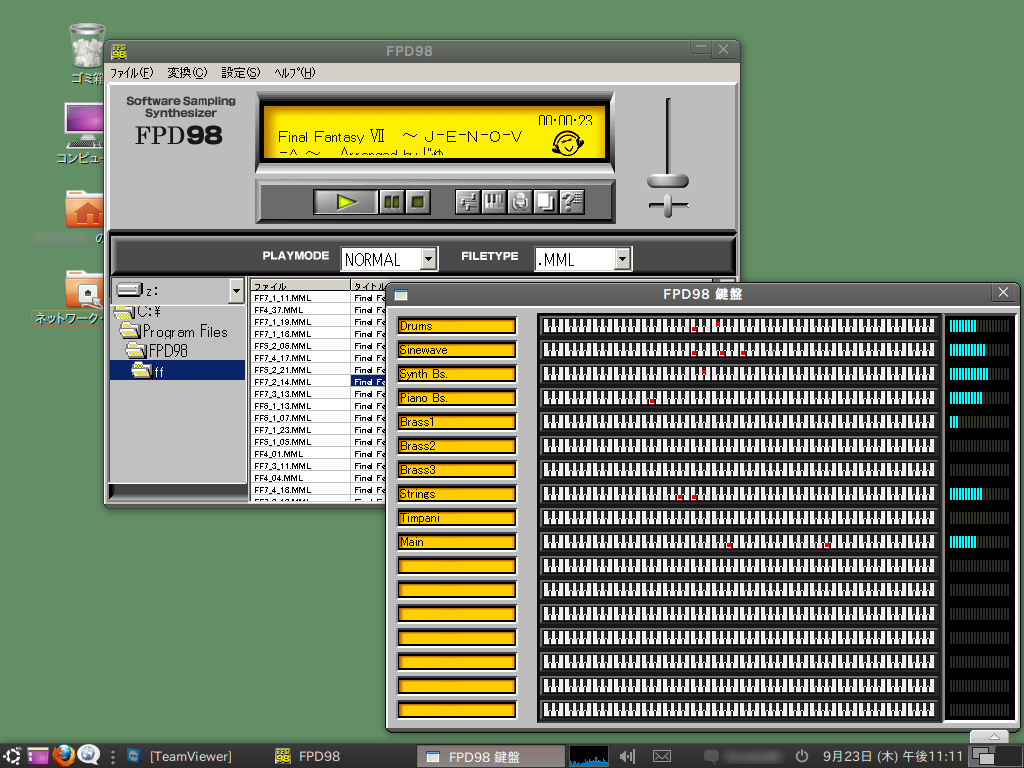Select file FF5_2_06.MML
Viewport: 1024px width, 768px height.
point(283,346)
